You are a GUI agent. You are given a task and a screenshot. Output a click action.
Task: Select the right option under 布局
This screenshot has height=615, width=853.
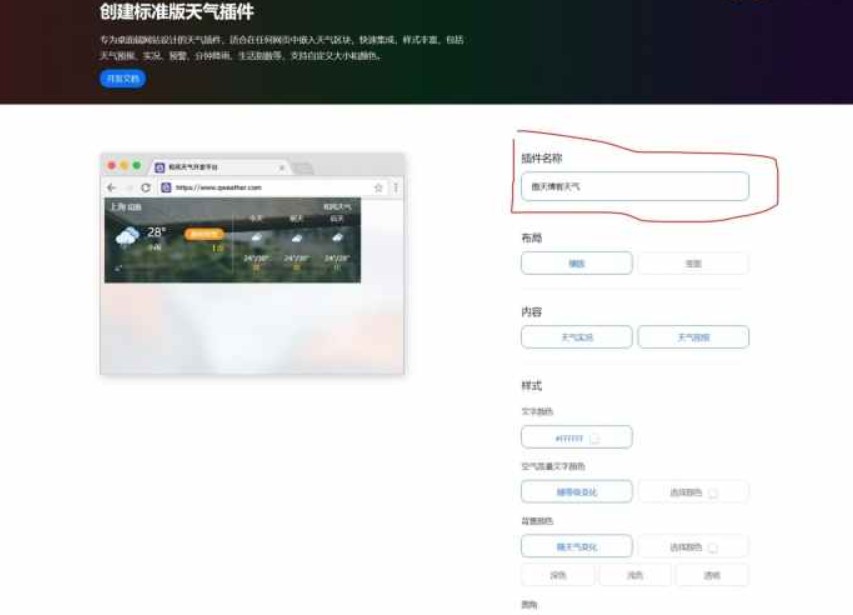[693, 263]
